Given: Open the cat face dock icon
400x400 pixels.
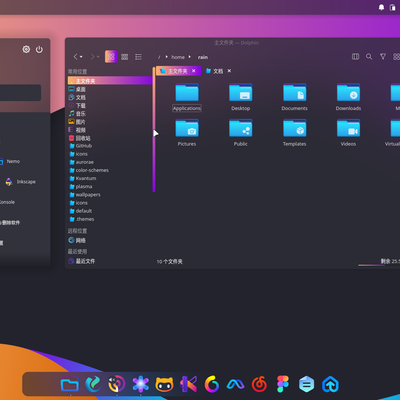Looking at the screenshot, I should [164, 384].
